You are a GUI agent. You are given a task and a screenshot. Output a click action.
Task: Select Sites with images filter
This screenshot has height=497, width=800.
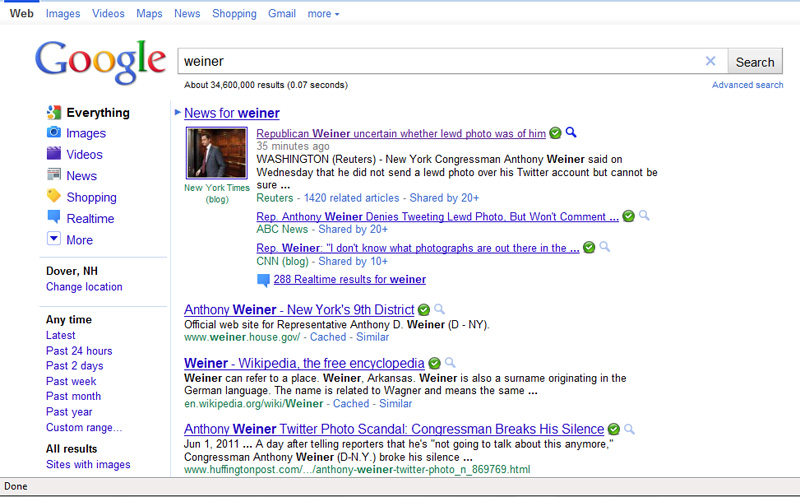pyautogui.click(x=88, y=464)
